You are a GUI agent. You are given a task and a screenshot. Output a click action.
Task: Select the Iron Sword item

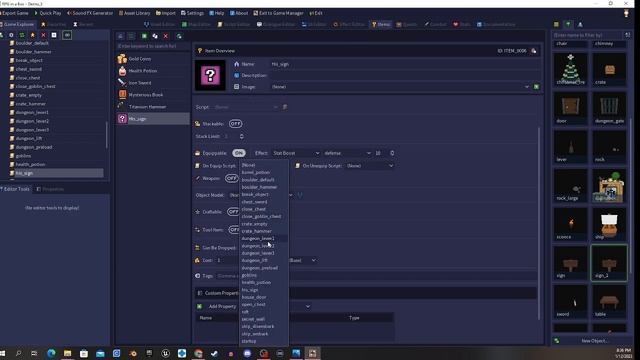[x=153, y=82]
